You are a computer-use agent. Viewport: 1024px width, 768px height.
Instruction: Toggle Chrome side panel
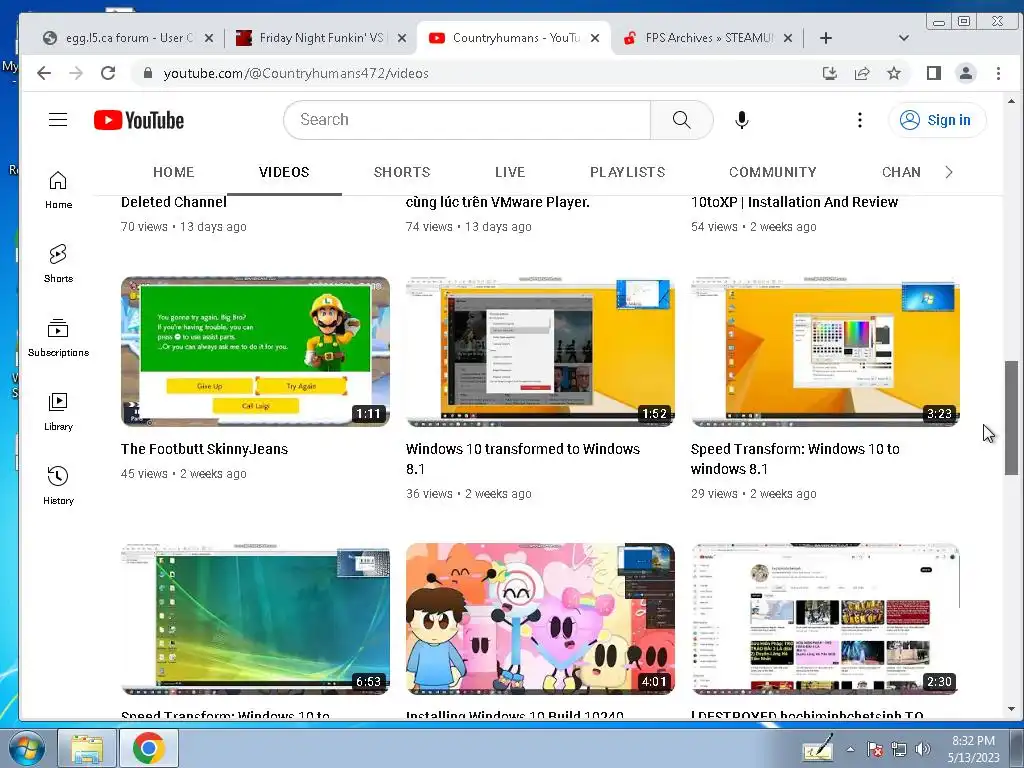934,73
